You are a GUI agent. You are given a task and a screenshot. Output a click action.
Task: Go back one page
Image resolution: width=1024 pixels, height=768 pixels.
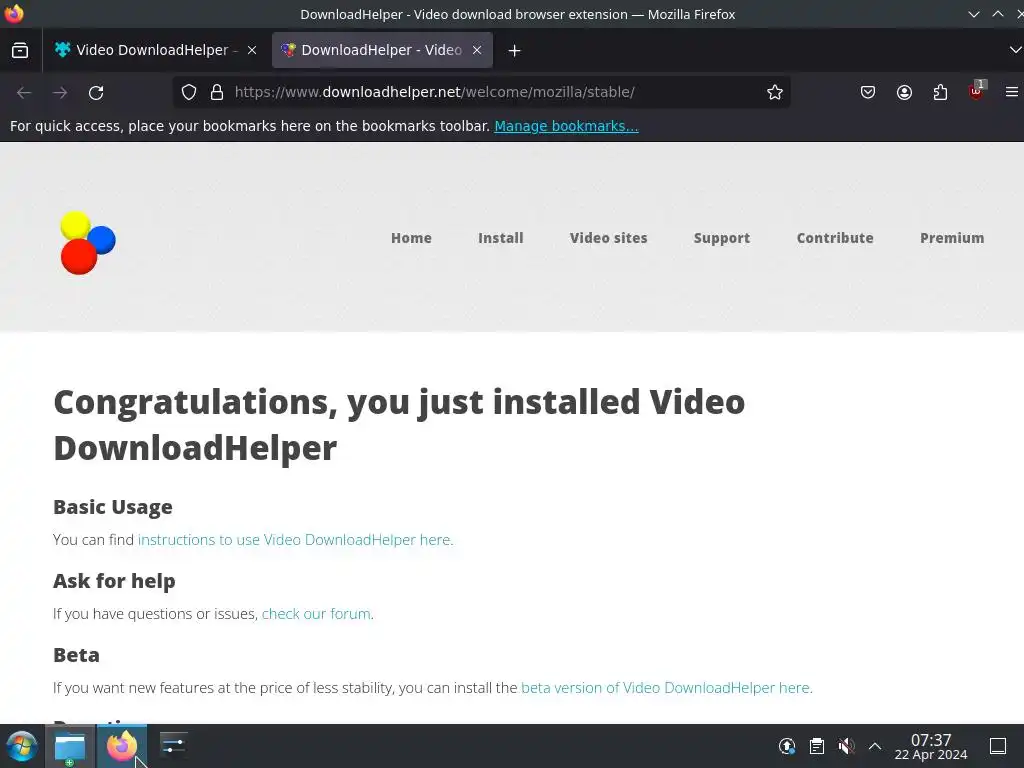tap(24, 93)
